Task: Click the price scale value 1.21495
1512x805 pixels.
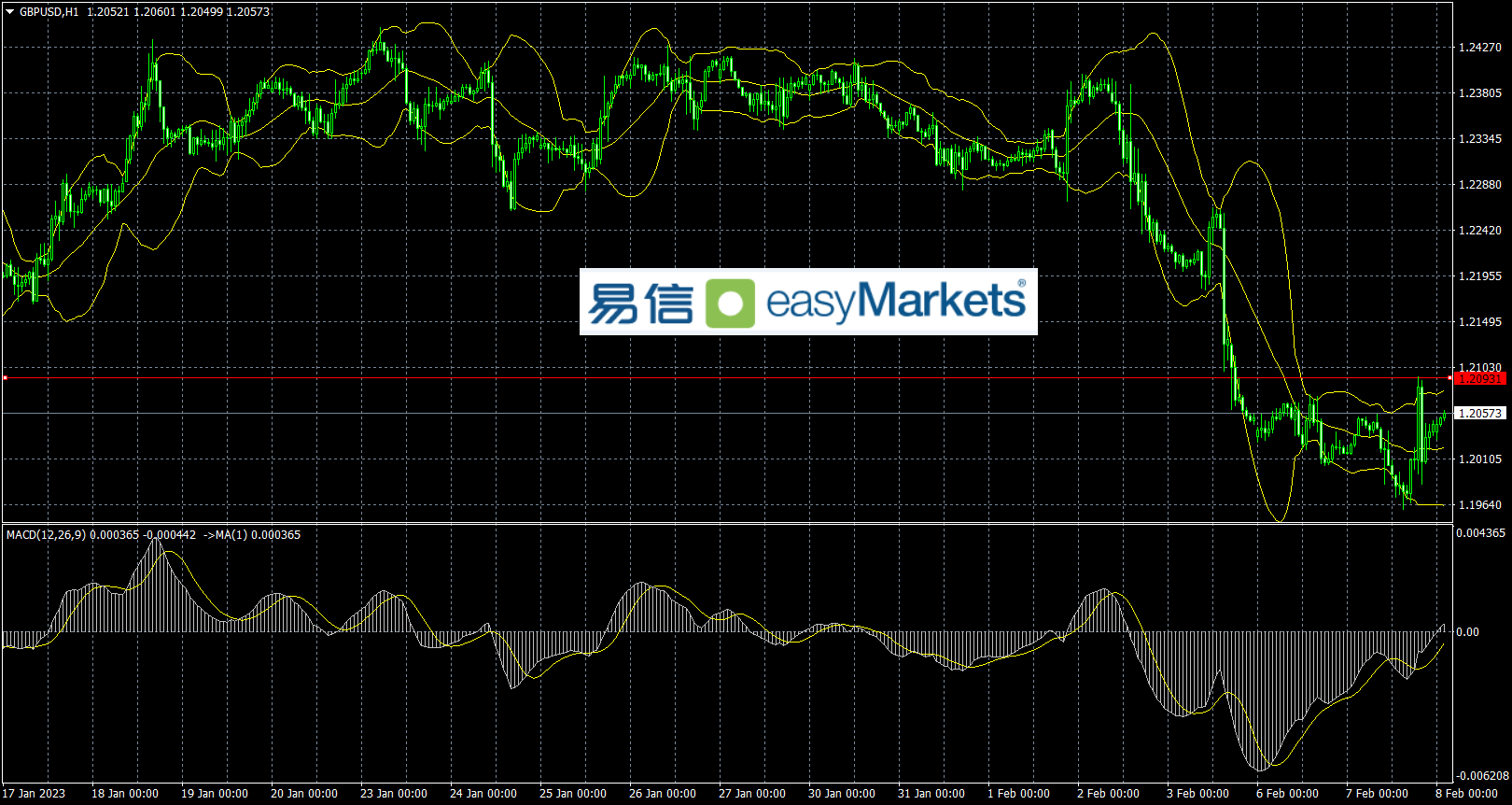Action: pyautogui.click(x=1480, y=322)
